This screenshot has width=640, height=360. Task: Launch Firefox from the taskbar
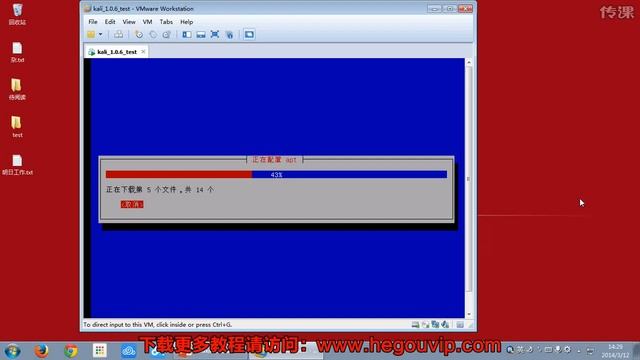coord(41,351)
